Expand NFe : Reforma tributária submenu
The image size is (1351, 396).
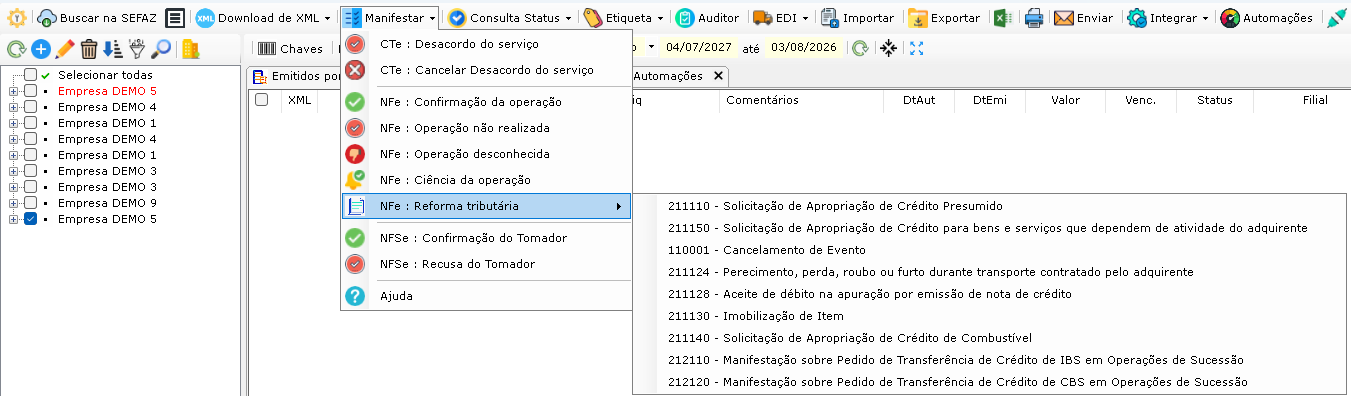pos(486,206)
